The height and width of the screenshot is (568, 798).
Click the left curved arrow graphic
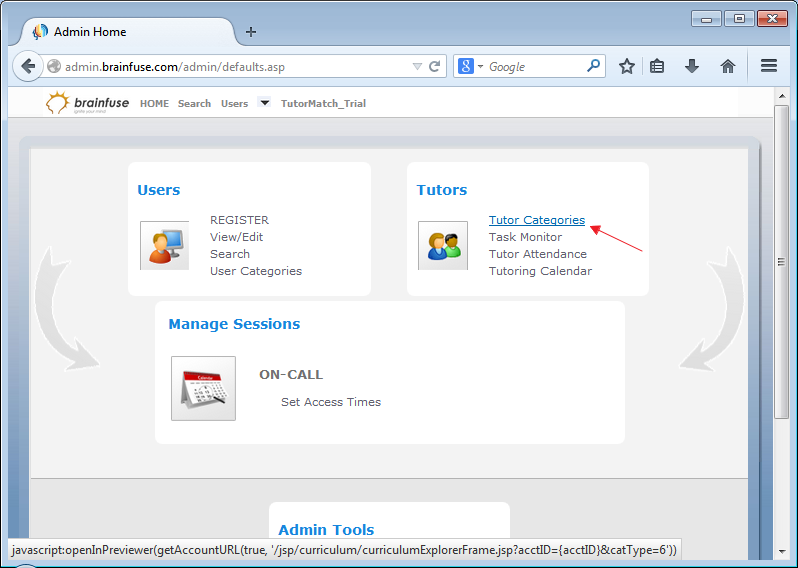pyautogui.click(x=66, y=308)
